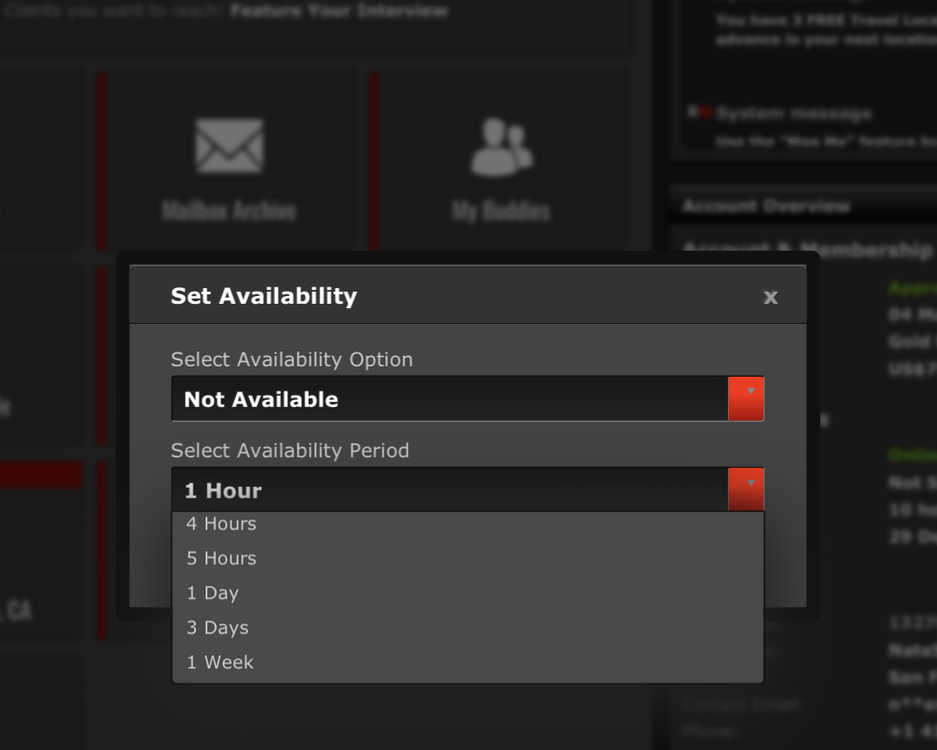
Task: Select 3 Days in the dropdown list
Action: tap(217, 628)
